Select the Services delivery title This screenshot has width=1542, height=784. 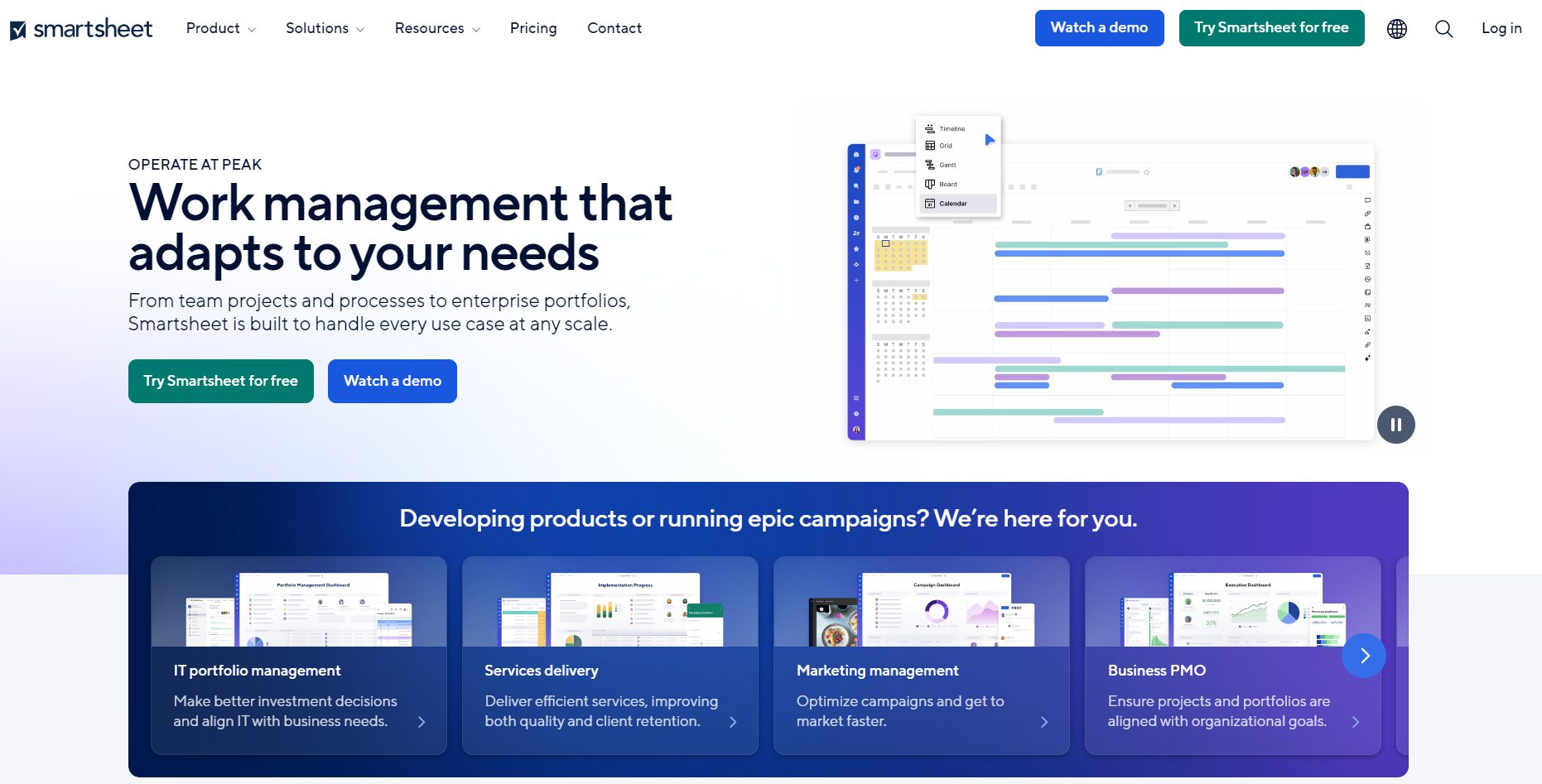(542, 671)
